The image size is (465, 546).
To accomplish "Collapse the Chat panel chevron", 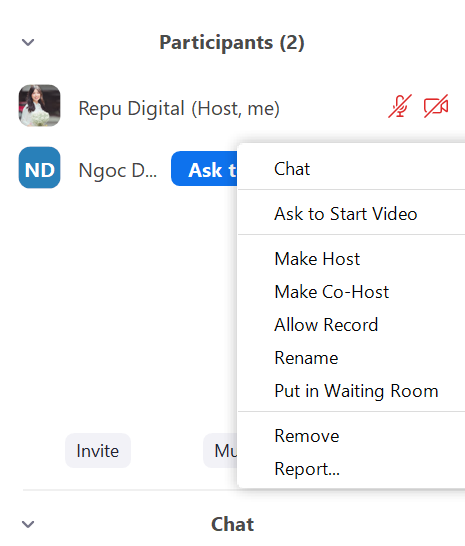I will tap(28, 524).
